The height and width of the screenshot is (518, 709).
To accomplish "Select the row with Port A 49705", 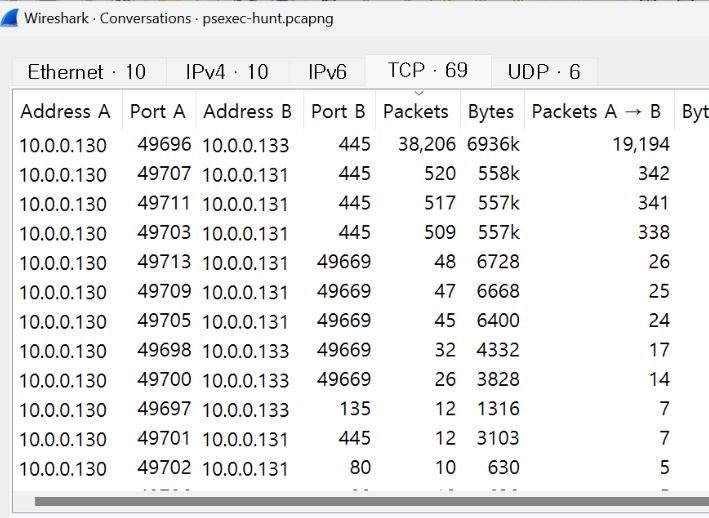I will pos(361,321).
